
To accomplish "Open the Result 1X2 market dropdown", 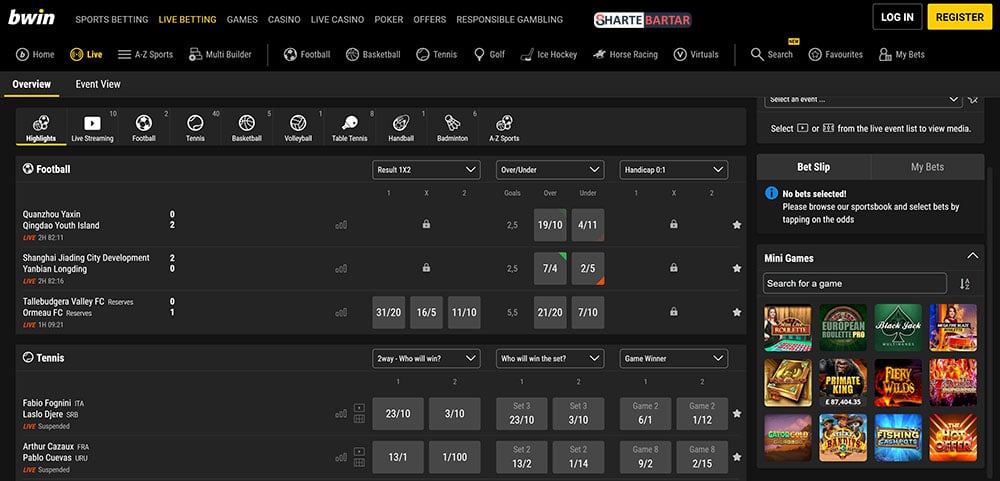I will [x=427, y=170].
